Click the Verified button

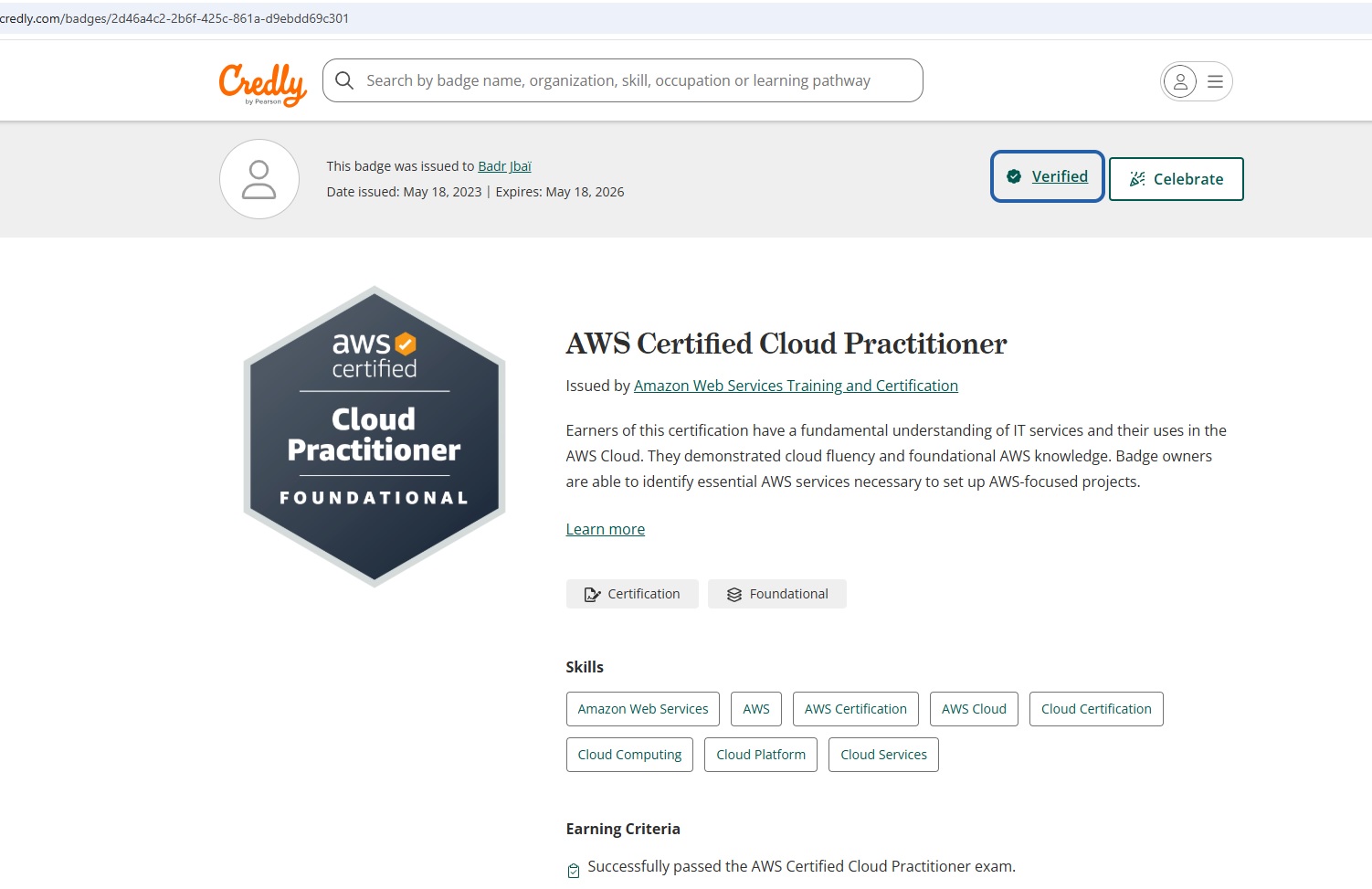click(1048, 176)
